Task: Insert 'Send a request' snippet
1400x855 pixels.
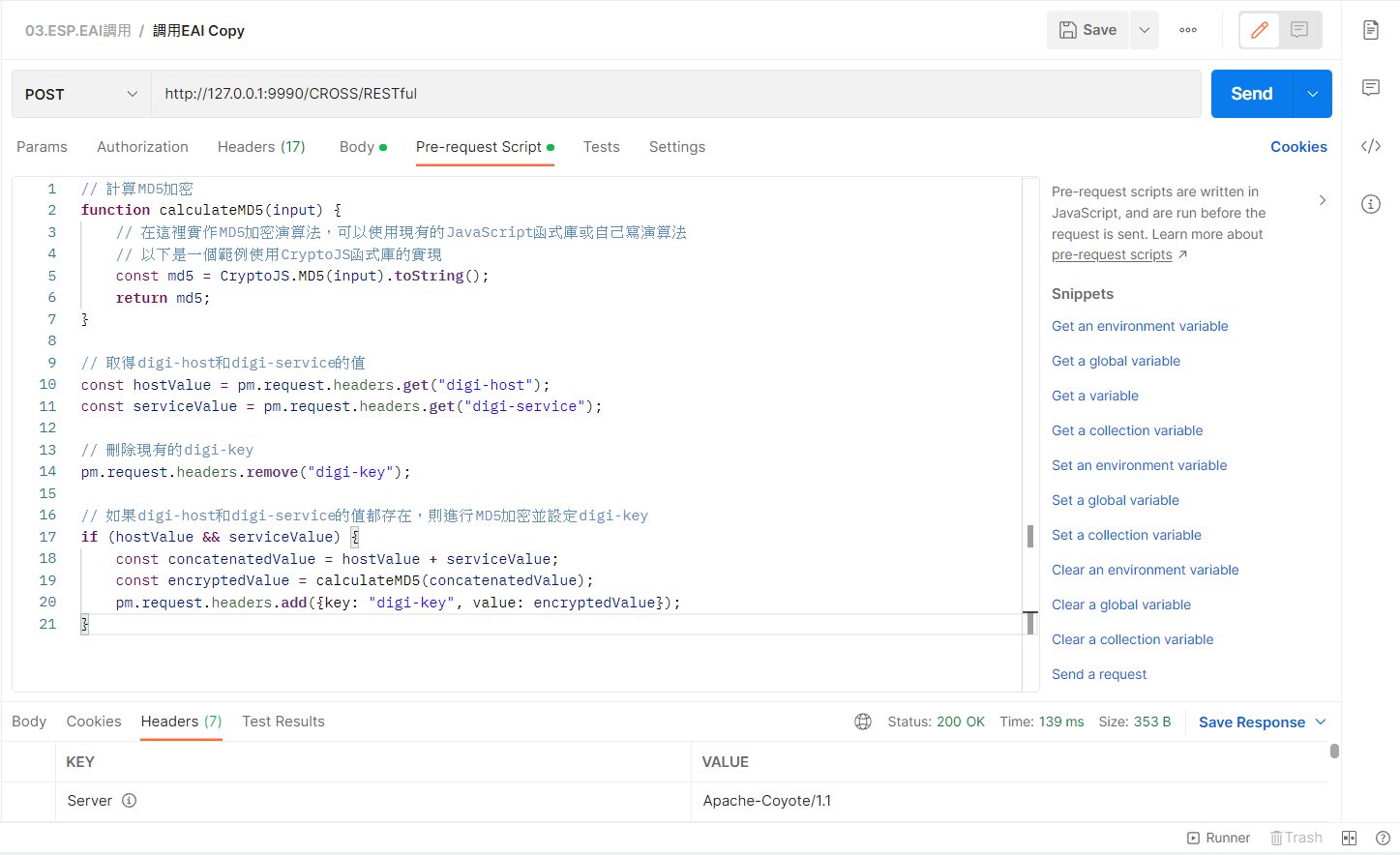Action: pos(1099,674)
